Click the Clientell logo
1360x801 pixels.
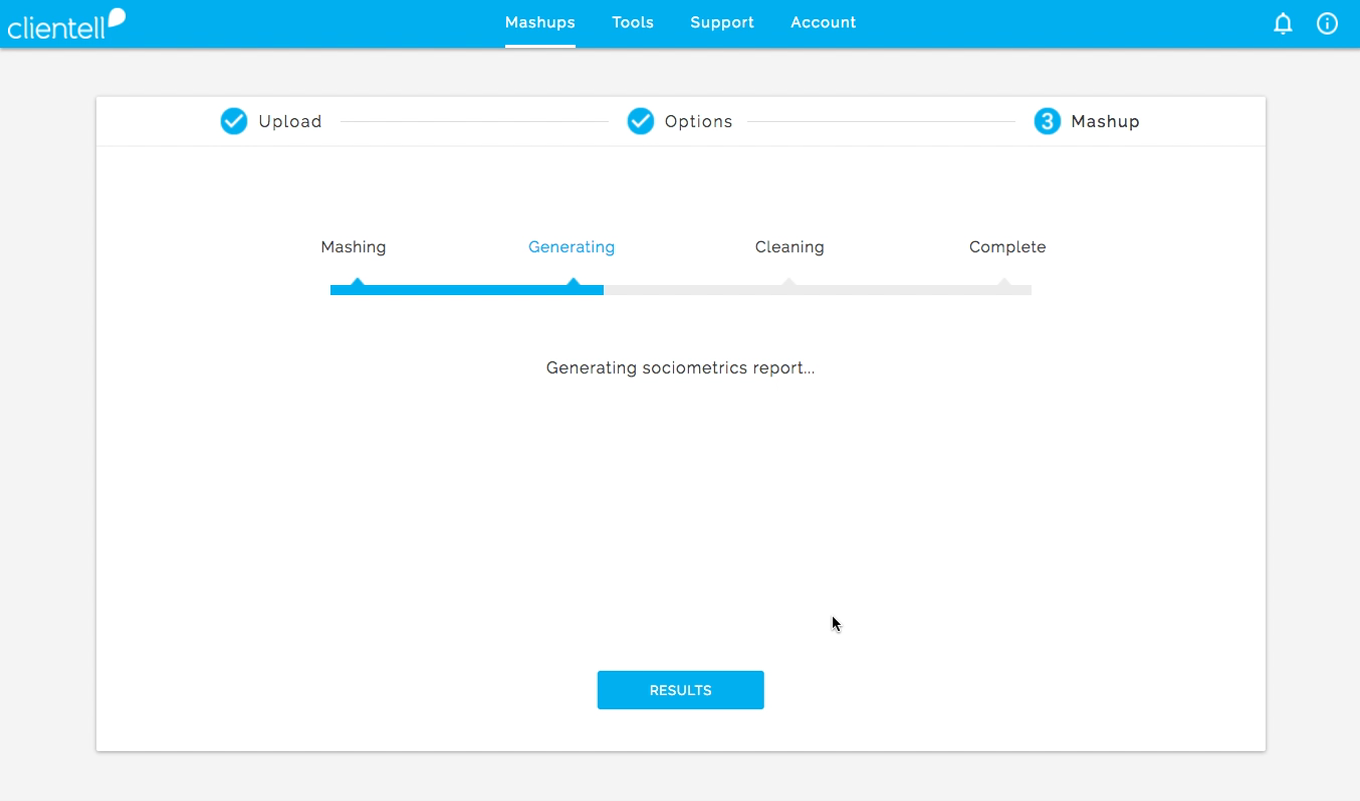(66, 24)
